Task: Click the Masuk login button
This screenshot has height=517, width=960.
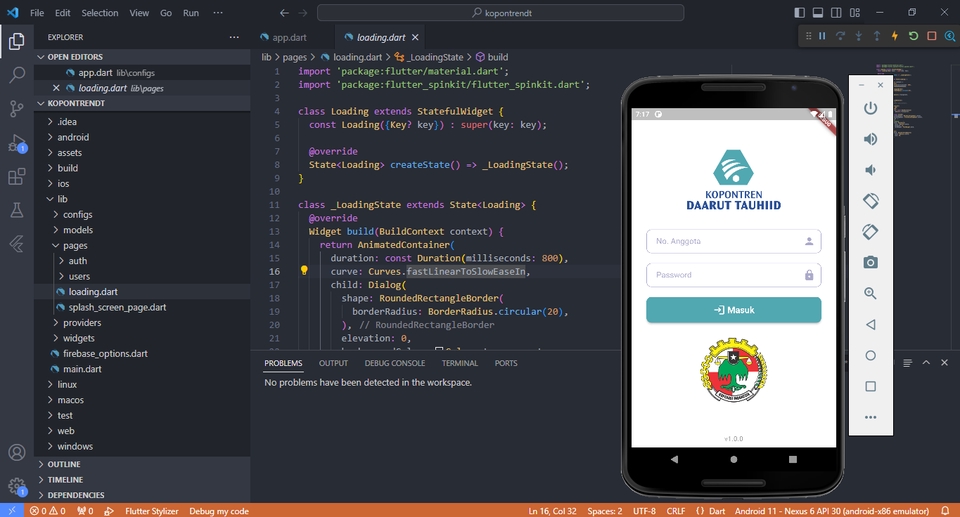Action: pyautogui.click(x=733, y=310)
